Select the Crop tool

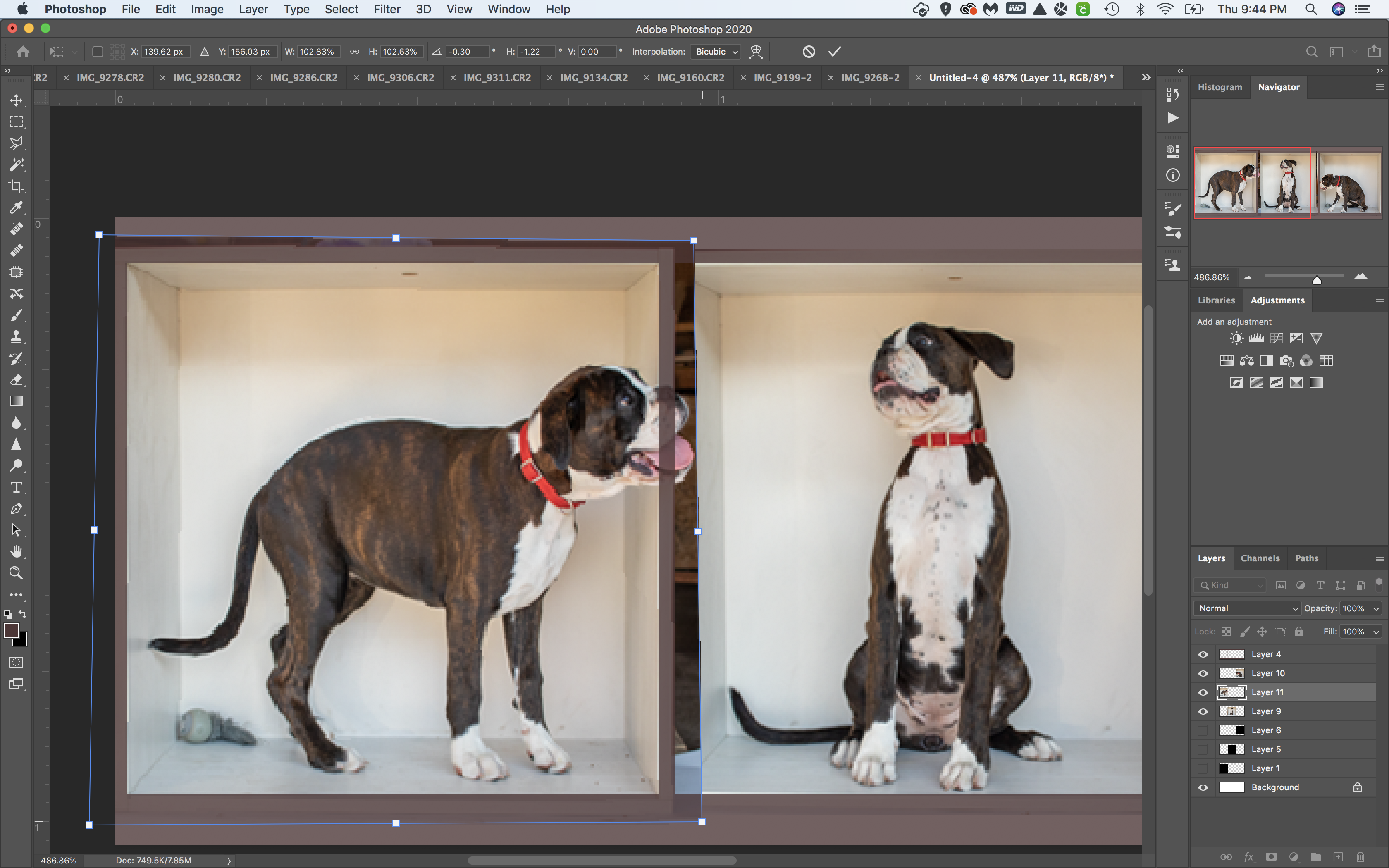click(17, 186)
